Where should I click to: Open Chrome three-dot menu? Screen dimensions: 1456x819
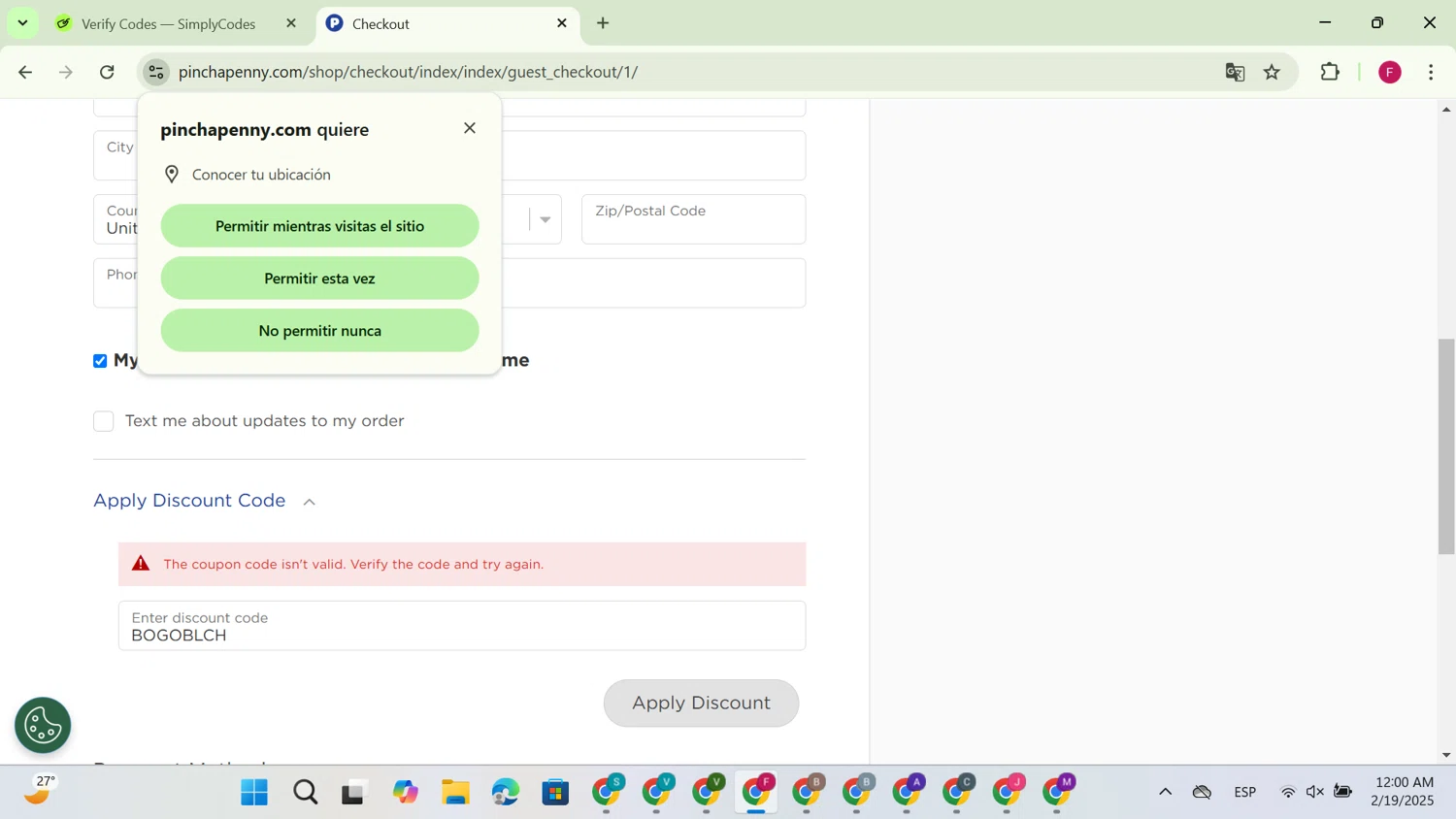pos(1432,72)
